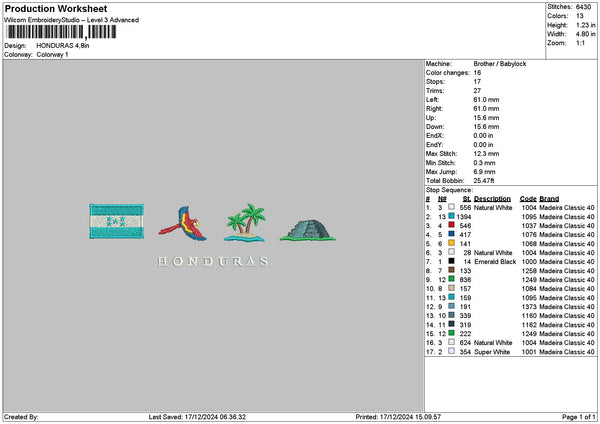
Task: Click the Natural White swatch in stop 1
Action: 452,207
